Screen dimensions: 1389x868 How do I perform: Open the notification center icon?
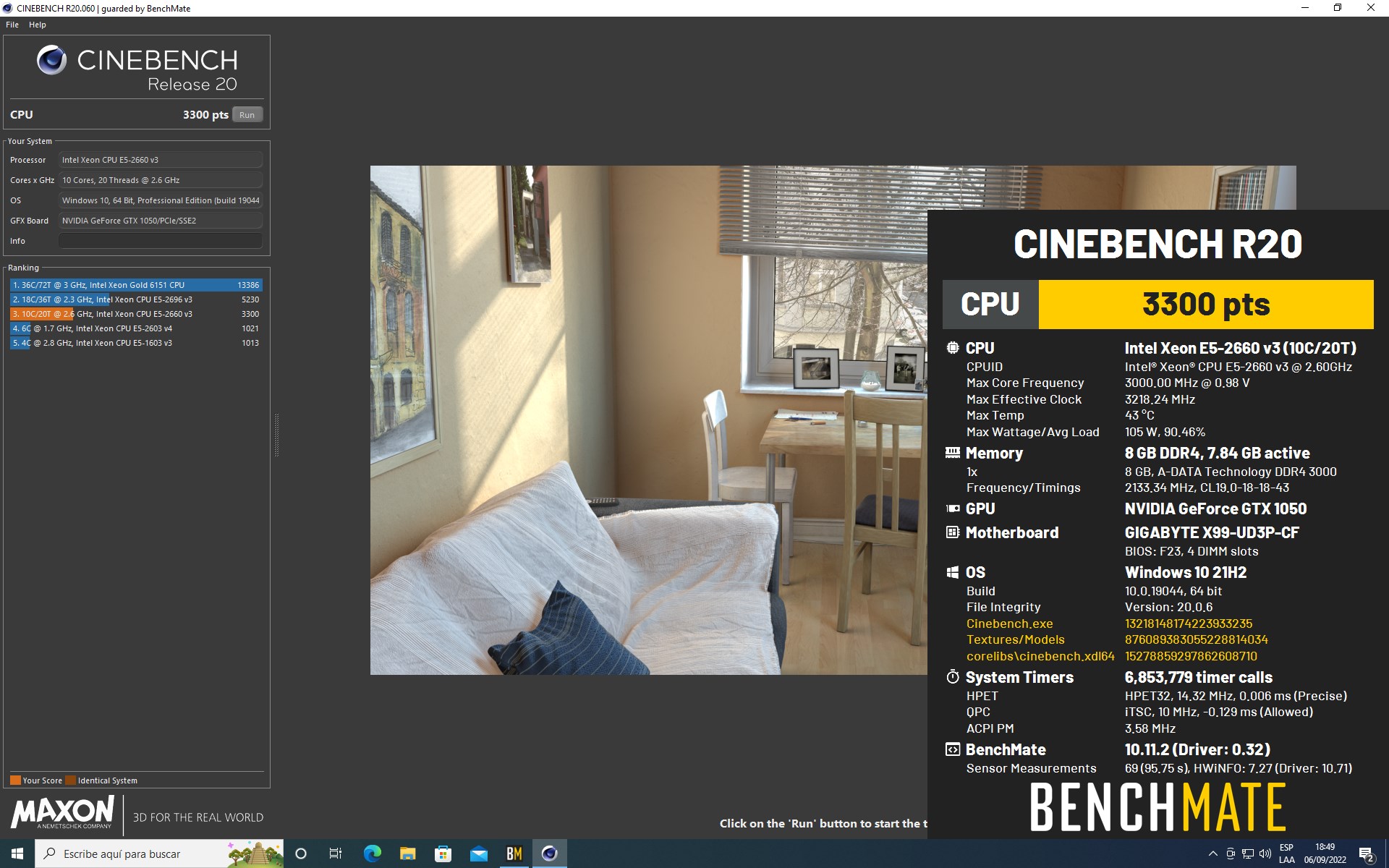coord(1367,854)
